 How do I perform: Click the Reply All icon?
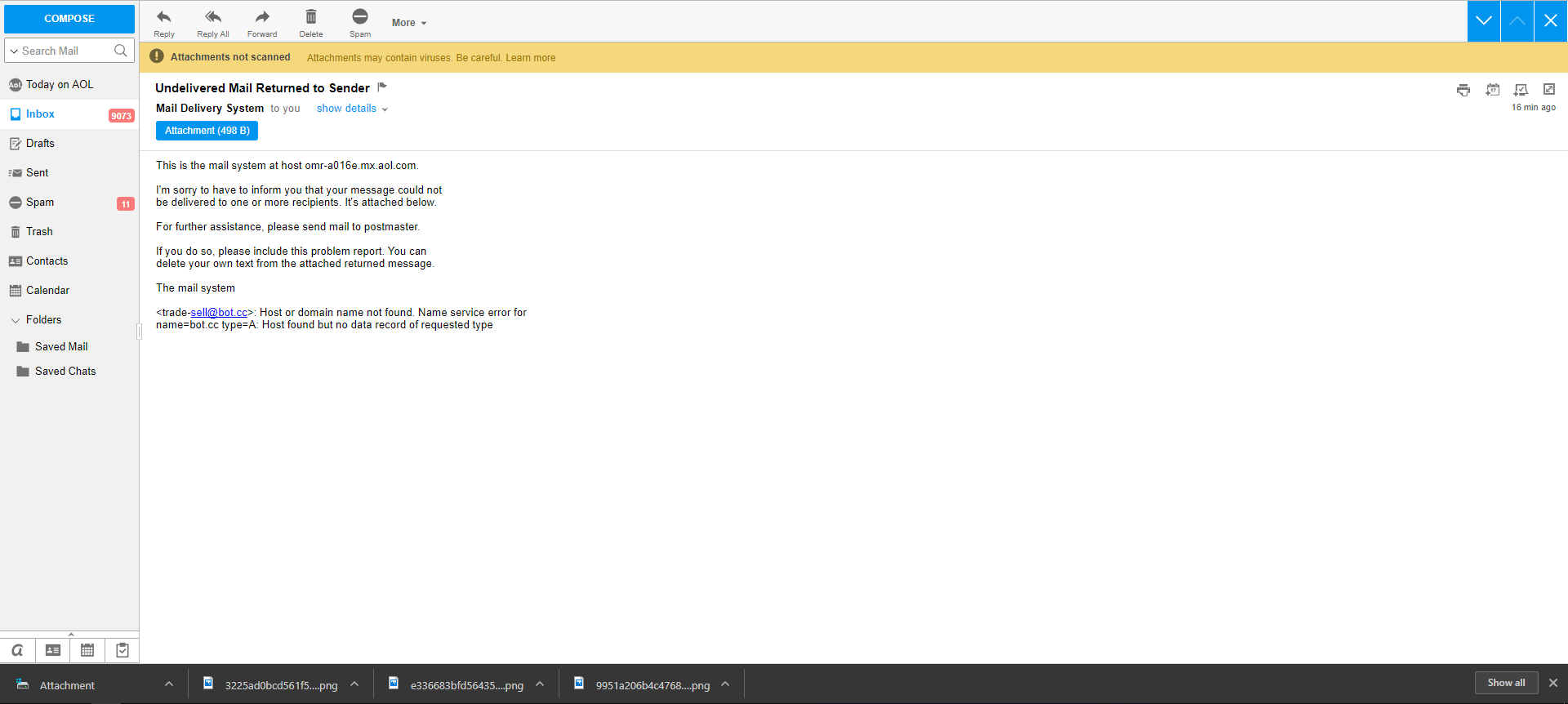[x=213, y=17]
